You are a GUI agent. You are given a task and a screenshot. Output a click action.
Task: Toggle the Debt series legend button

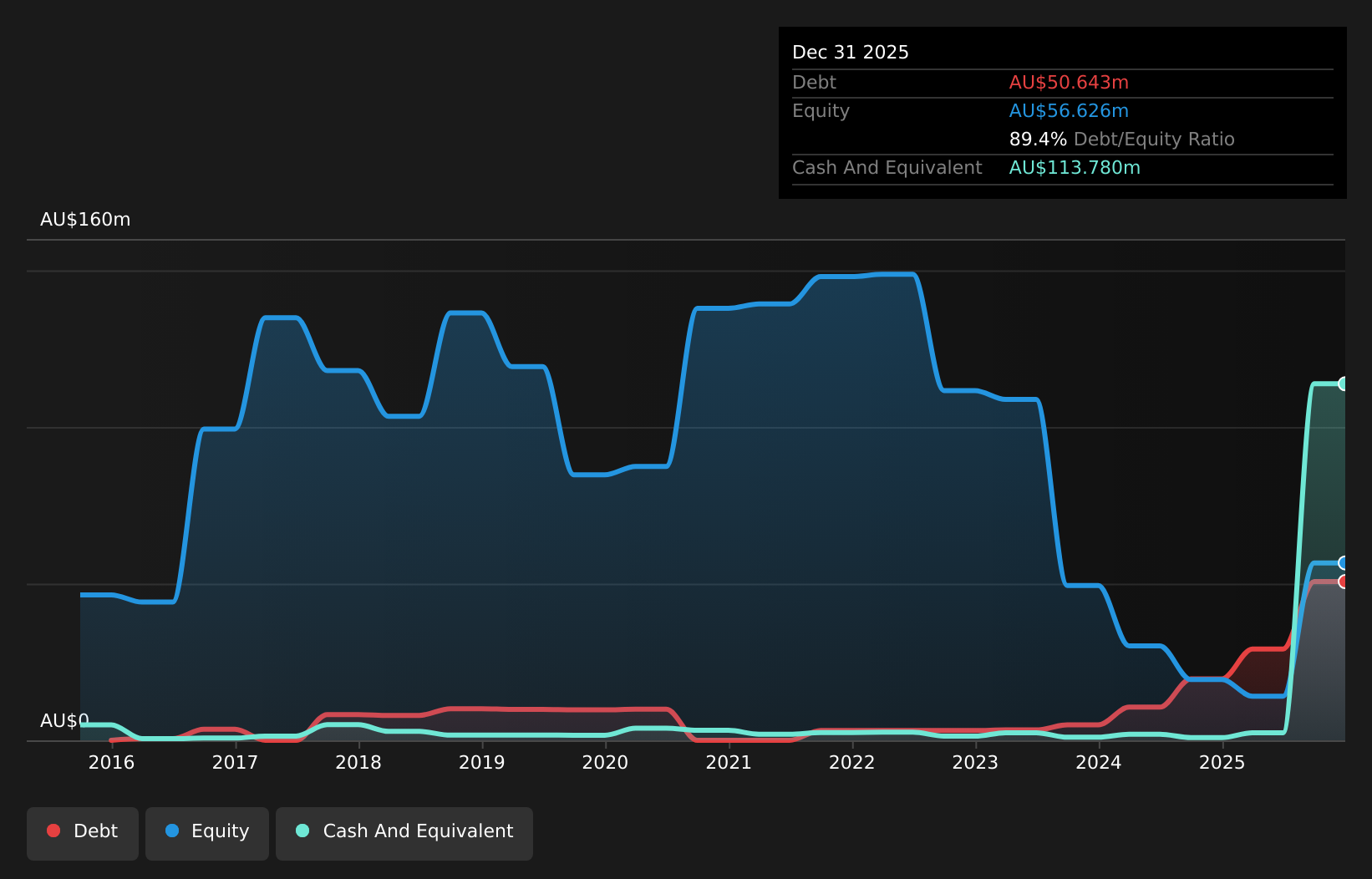click(x=83, y=833)
